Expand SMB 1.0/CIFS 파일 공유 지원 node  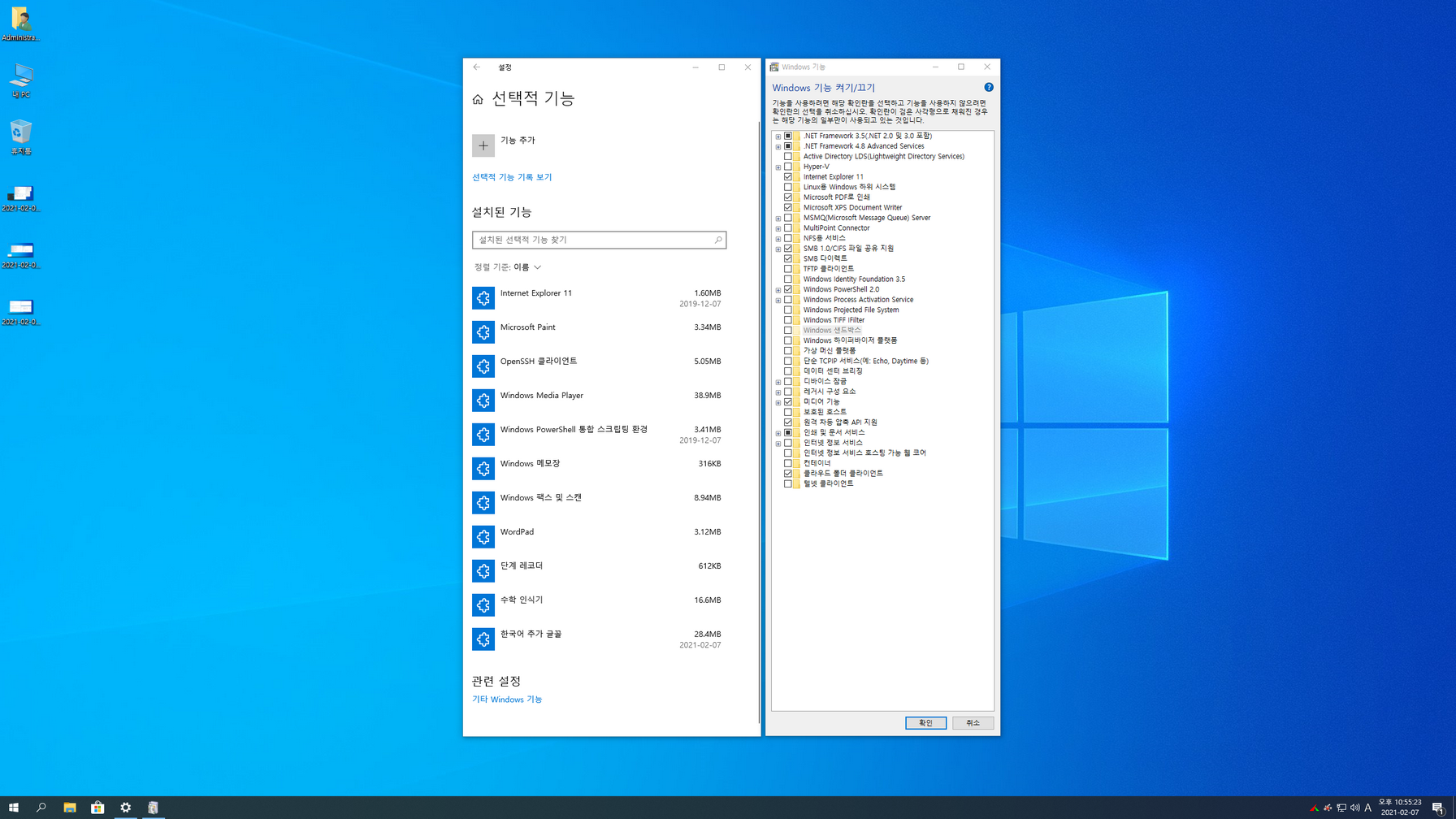click(778, 249)
